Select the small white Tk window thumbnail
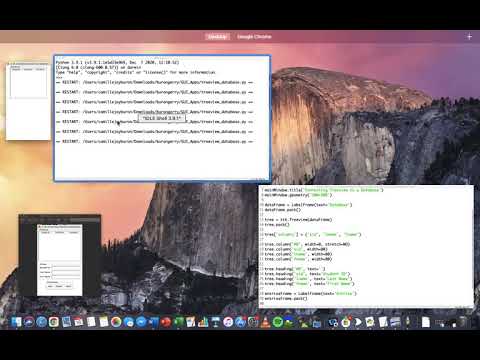The width and height of the screenshot is (480, 360). (28, 102)
